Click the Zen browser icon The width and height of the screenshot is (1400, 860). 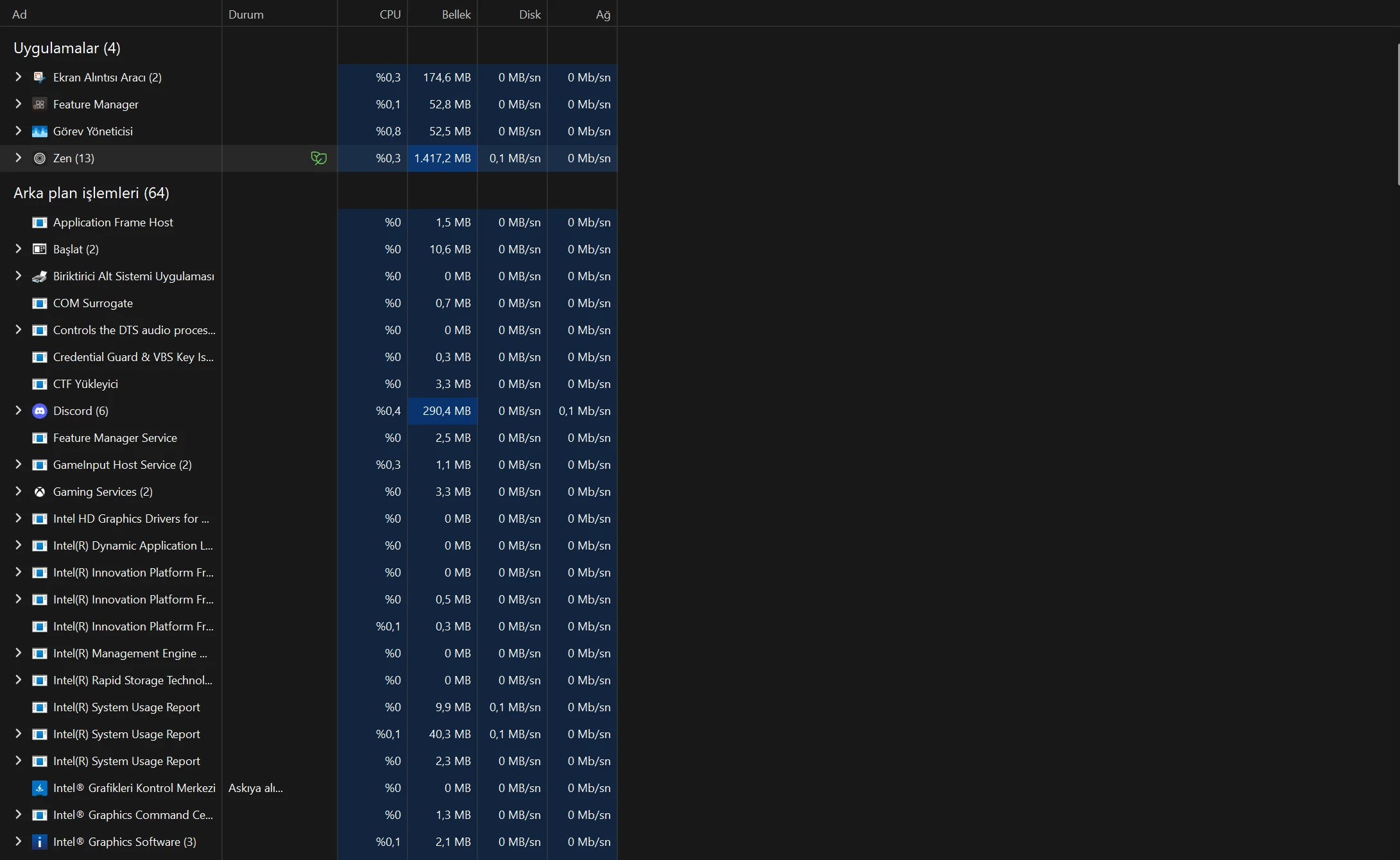click(40, 158)
